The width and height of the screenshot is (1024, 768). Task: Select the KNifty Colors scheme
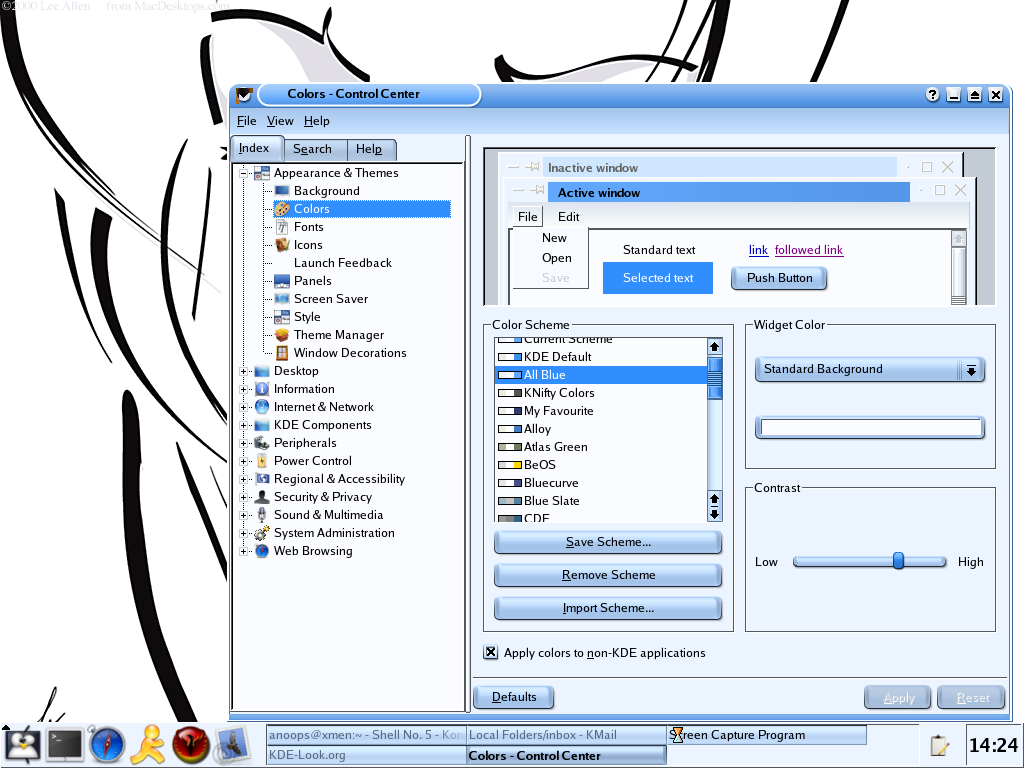coord(601,392)
